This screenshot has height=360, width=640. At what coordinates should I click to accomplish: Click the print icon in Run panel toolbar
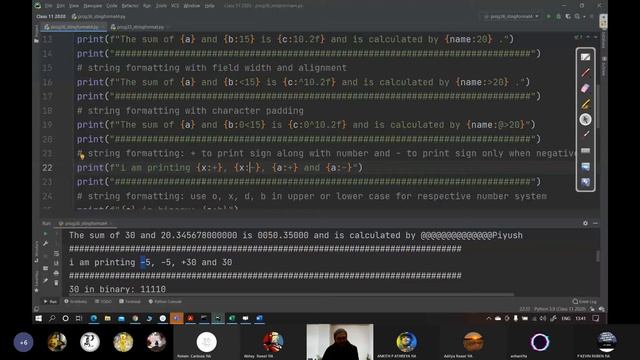point(56,273)
